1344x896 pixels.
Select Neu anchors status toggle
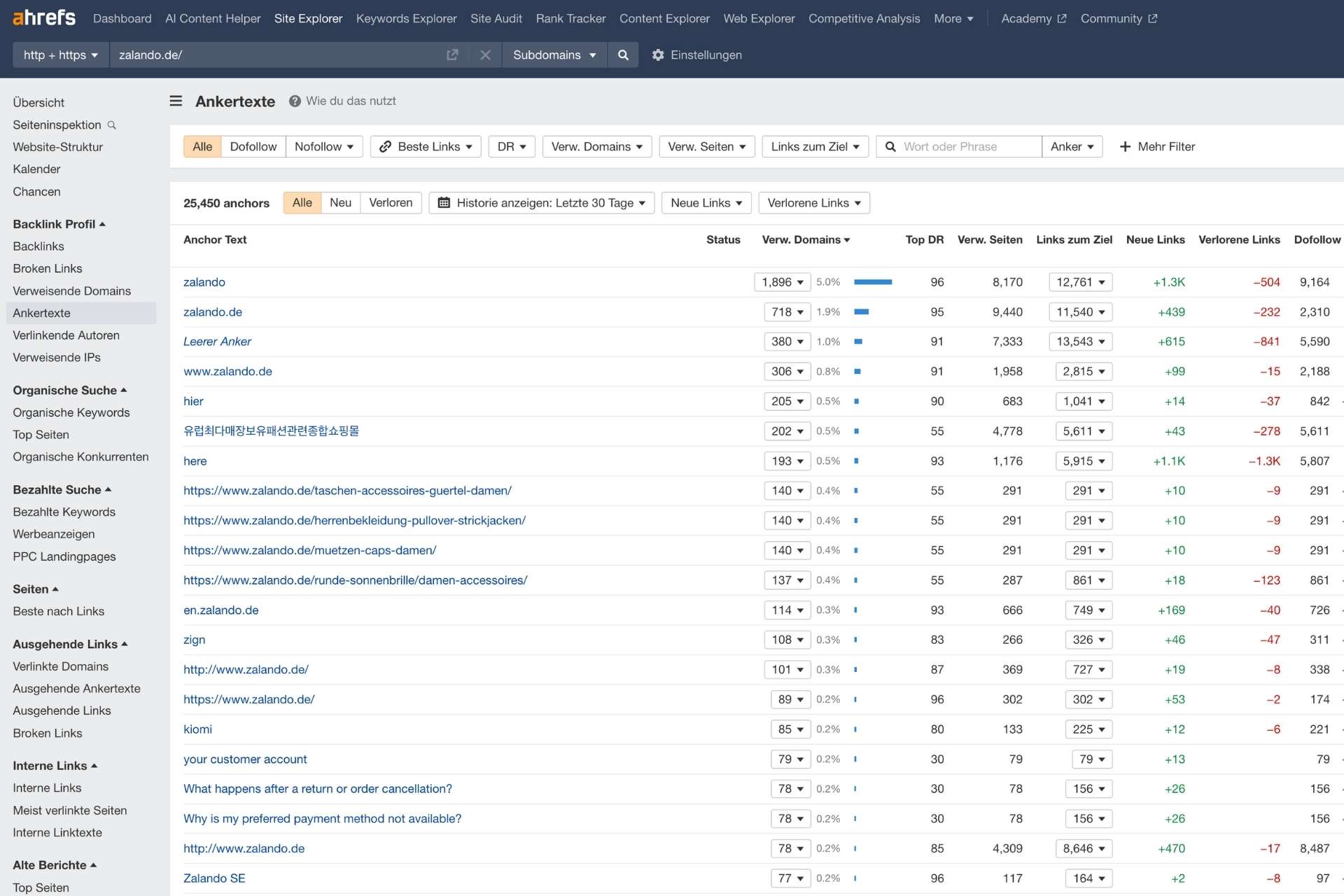tap(341, 203)
